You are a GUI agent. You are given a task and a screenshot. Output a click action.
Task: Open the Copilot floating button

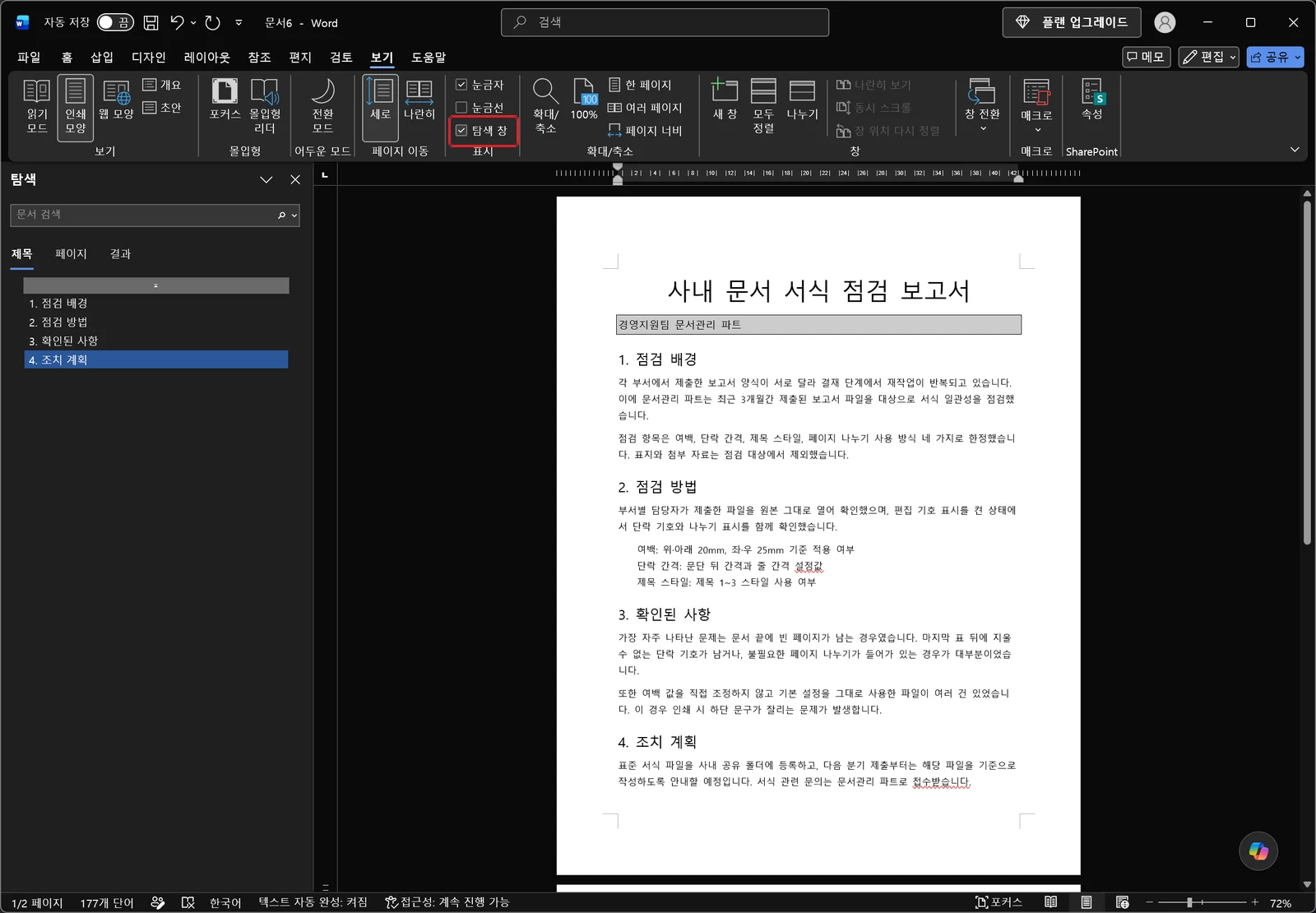1258,850
